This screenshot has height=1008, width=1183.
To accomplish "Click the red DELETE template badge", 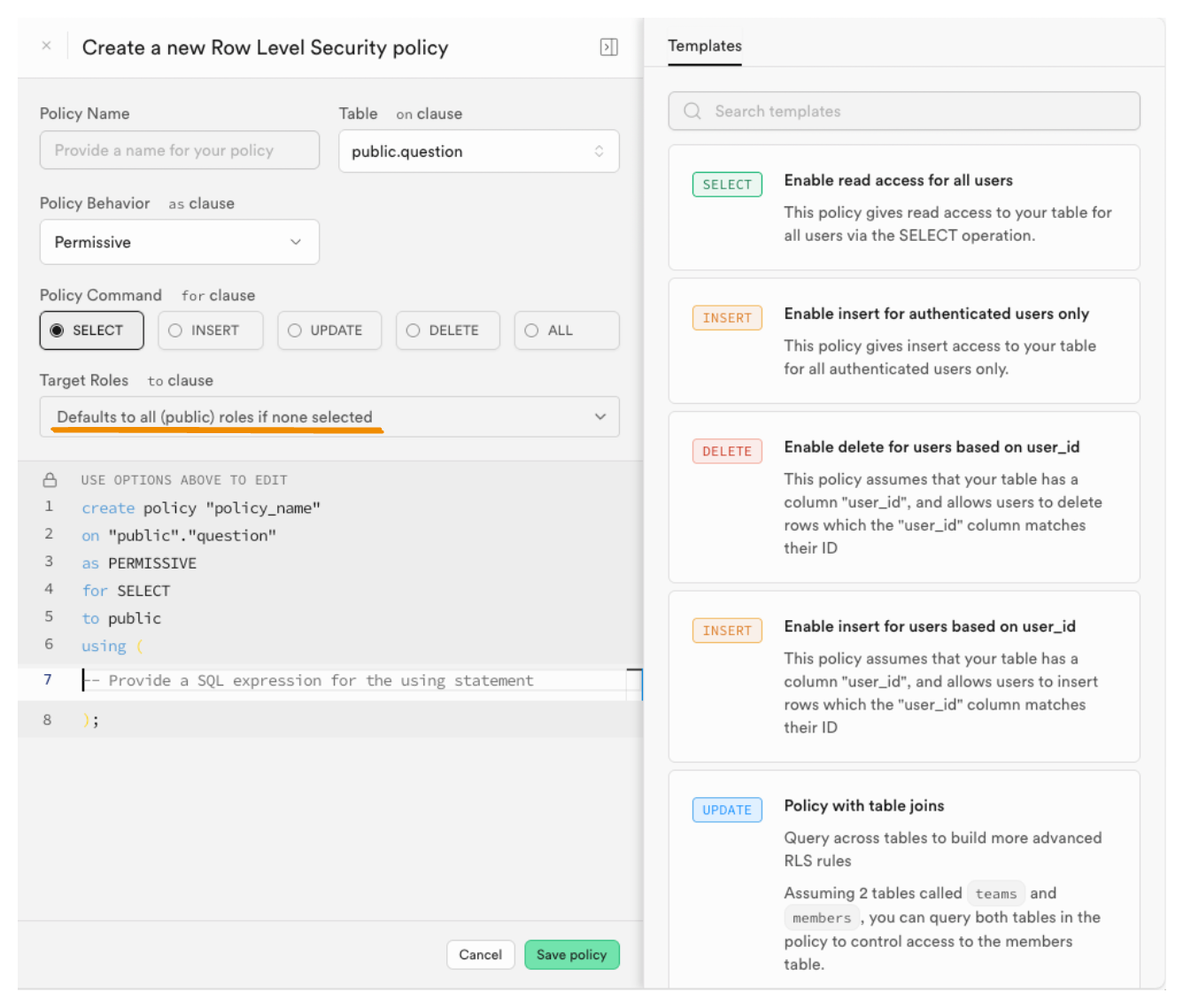I will (x=726, y=452).
